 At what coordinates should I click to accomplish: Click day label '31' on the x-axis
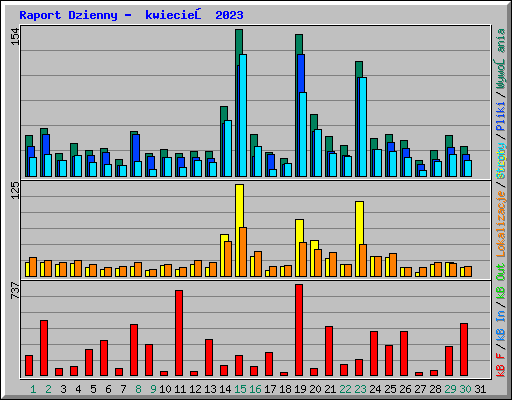480,389
